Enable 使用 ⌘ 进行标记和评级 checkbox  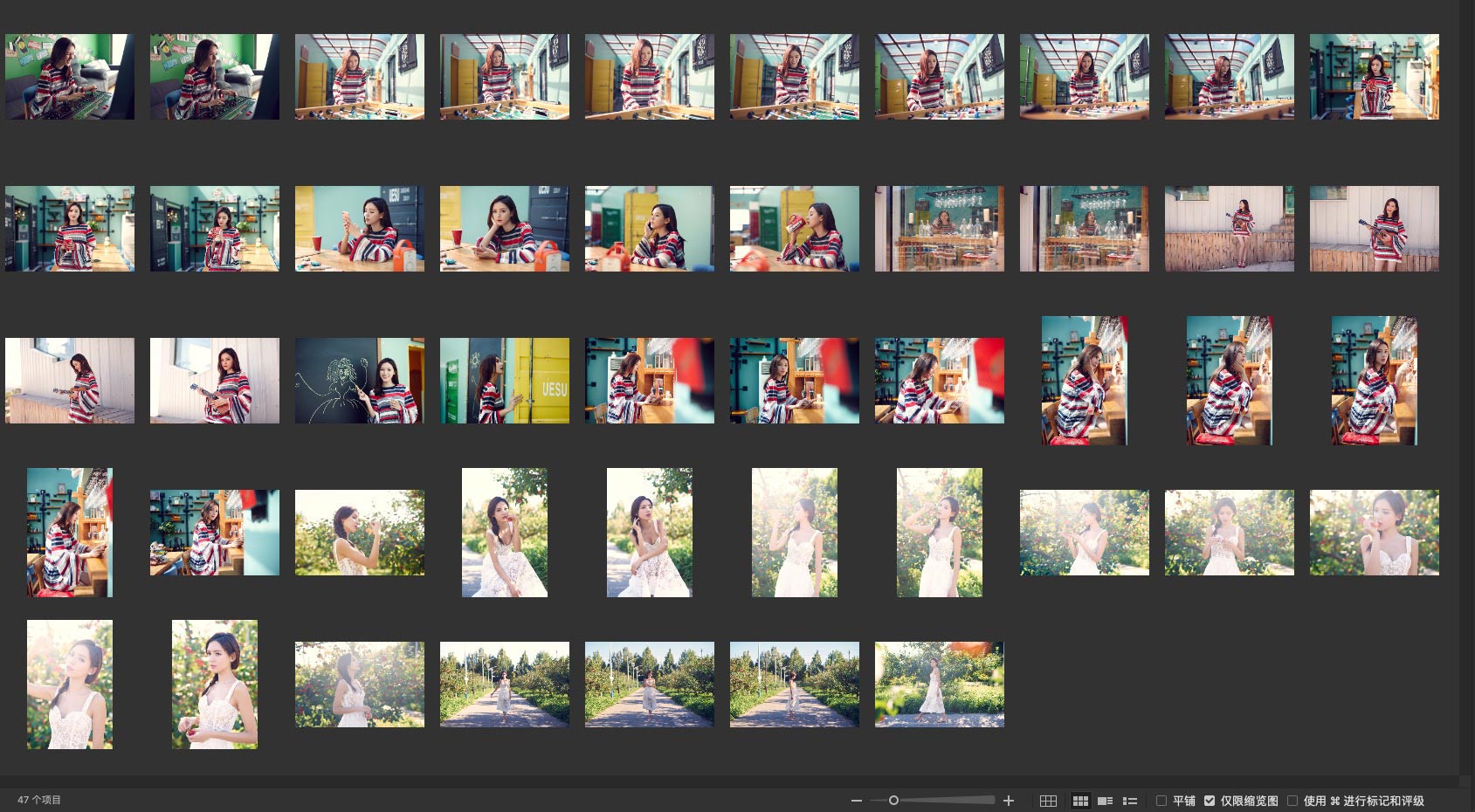click(x=1292, y=801)
